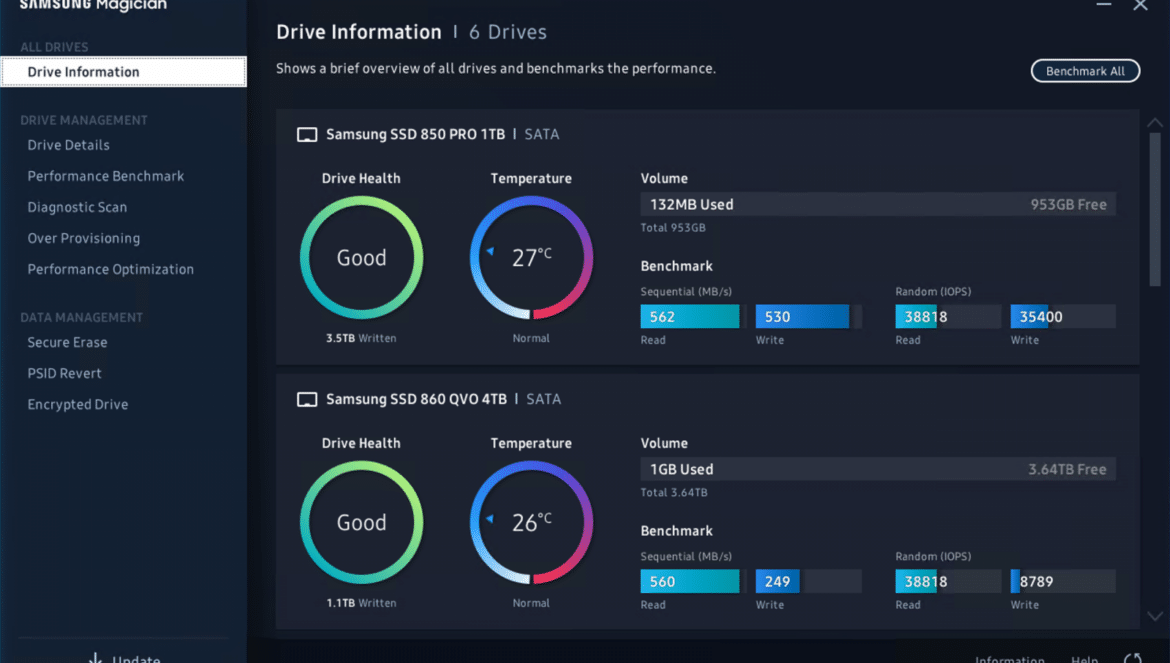Click the 1.1TB Written label
Image resolution: width=1170 pixels, height=663 pixels.
pyautogui.click(x=361, y=603)
